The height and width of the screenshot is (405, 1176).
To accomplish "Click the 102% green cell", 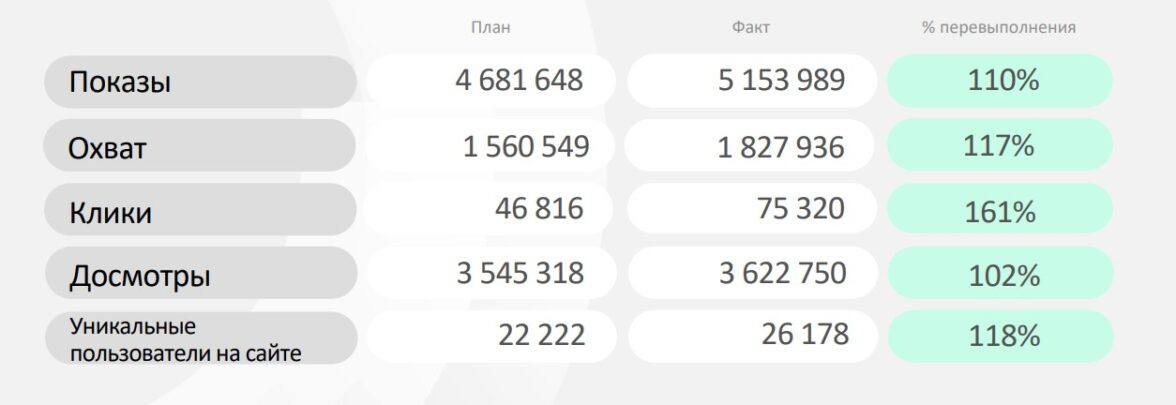I will coord(1004,275).
